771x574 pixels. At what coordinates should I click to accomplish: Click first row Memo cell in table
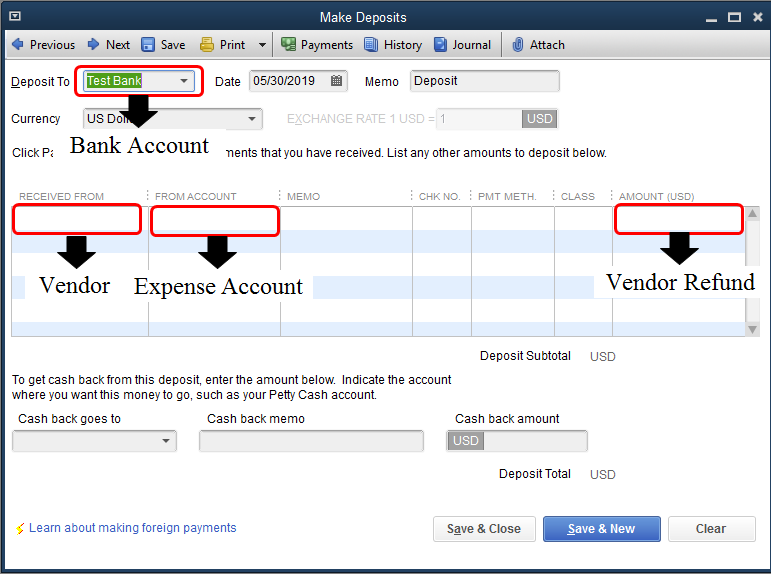pos(346,218)
